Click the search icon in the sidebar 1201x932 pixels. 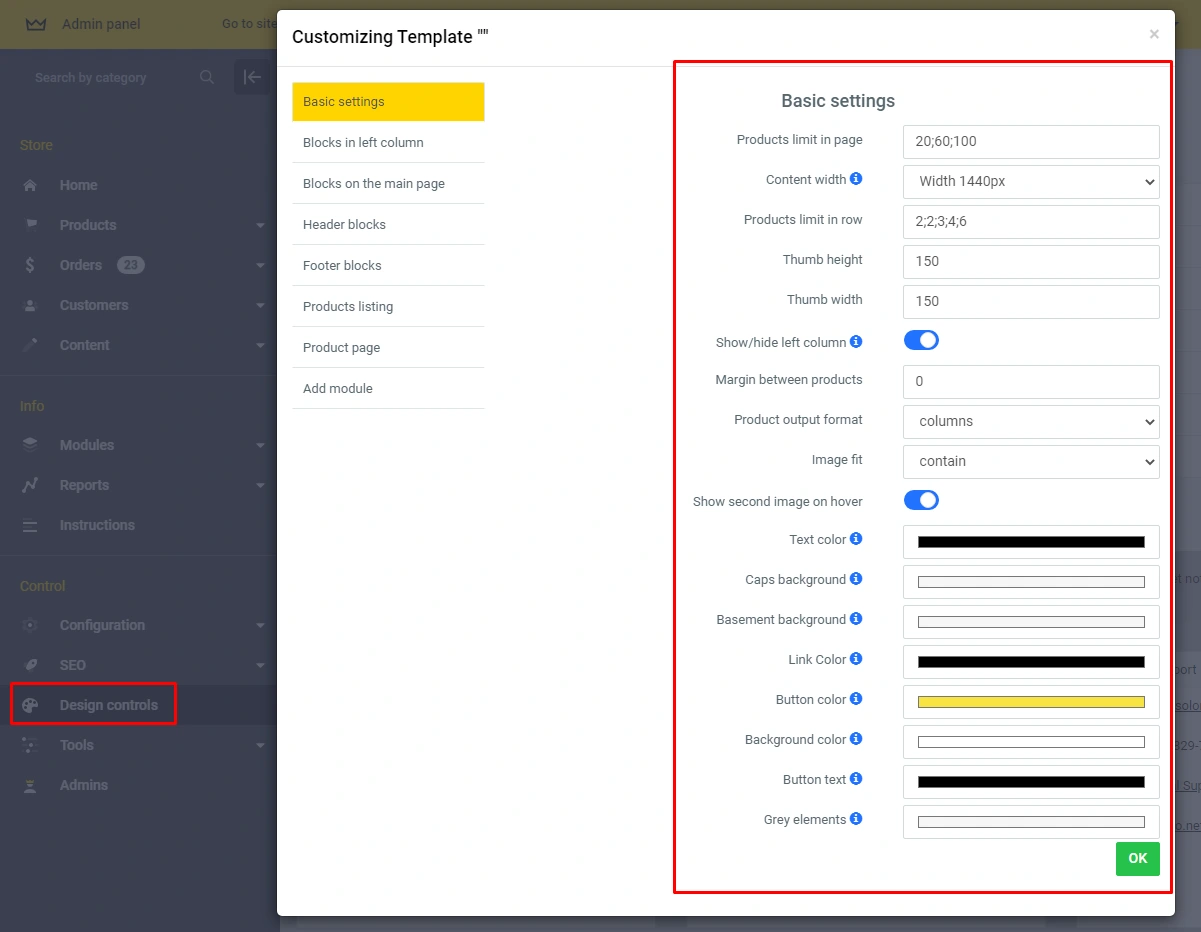[206, 77]
